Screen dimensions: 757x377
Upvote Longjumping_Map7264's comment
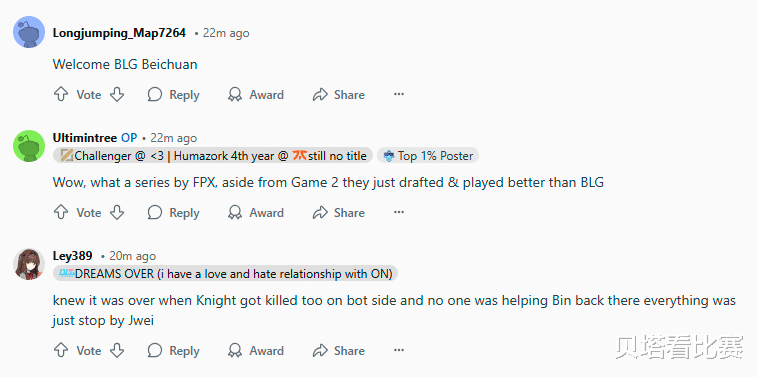[x=60, y=94]
